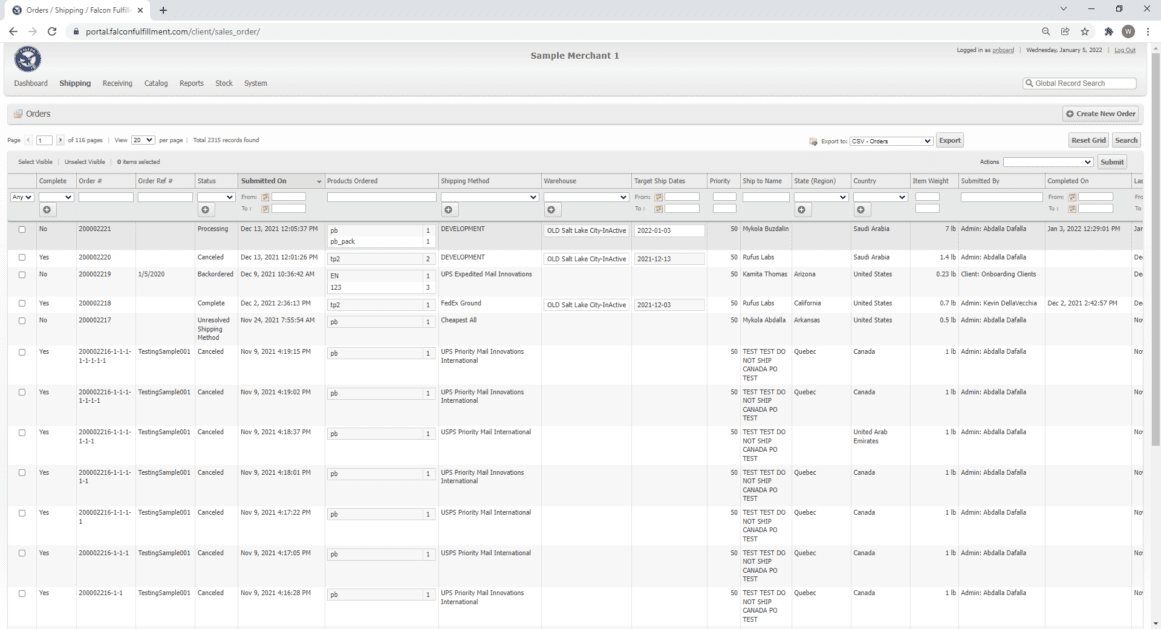Image resolution: width=1161 pixels, height=629 pixels.
Task: Select checkbox for order 200002221
Action: (21, 229)
